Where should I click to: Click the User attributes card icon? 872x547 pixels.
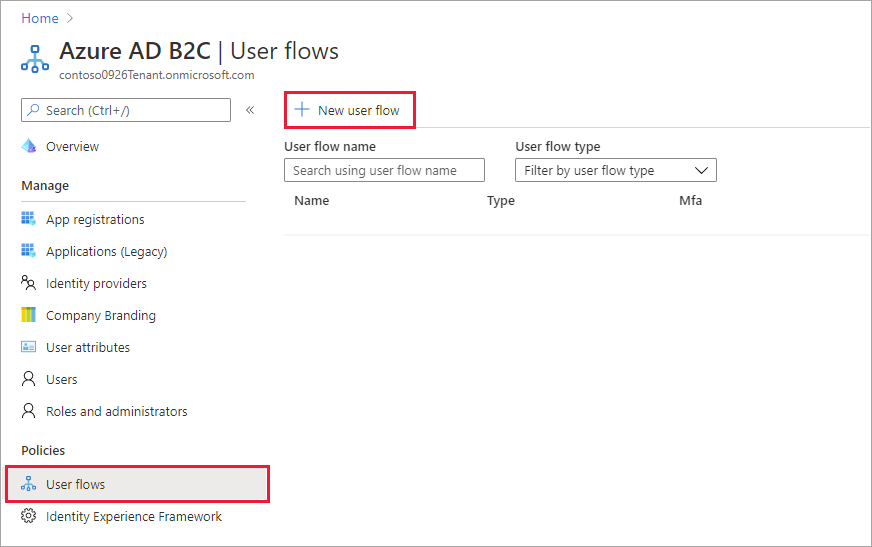coord(29,347)
